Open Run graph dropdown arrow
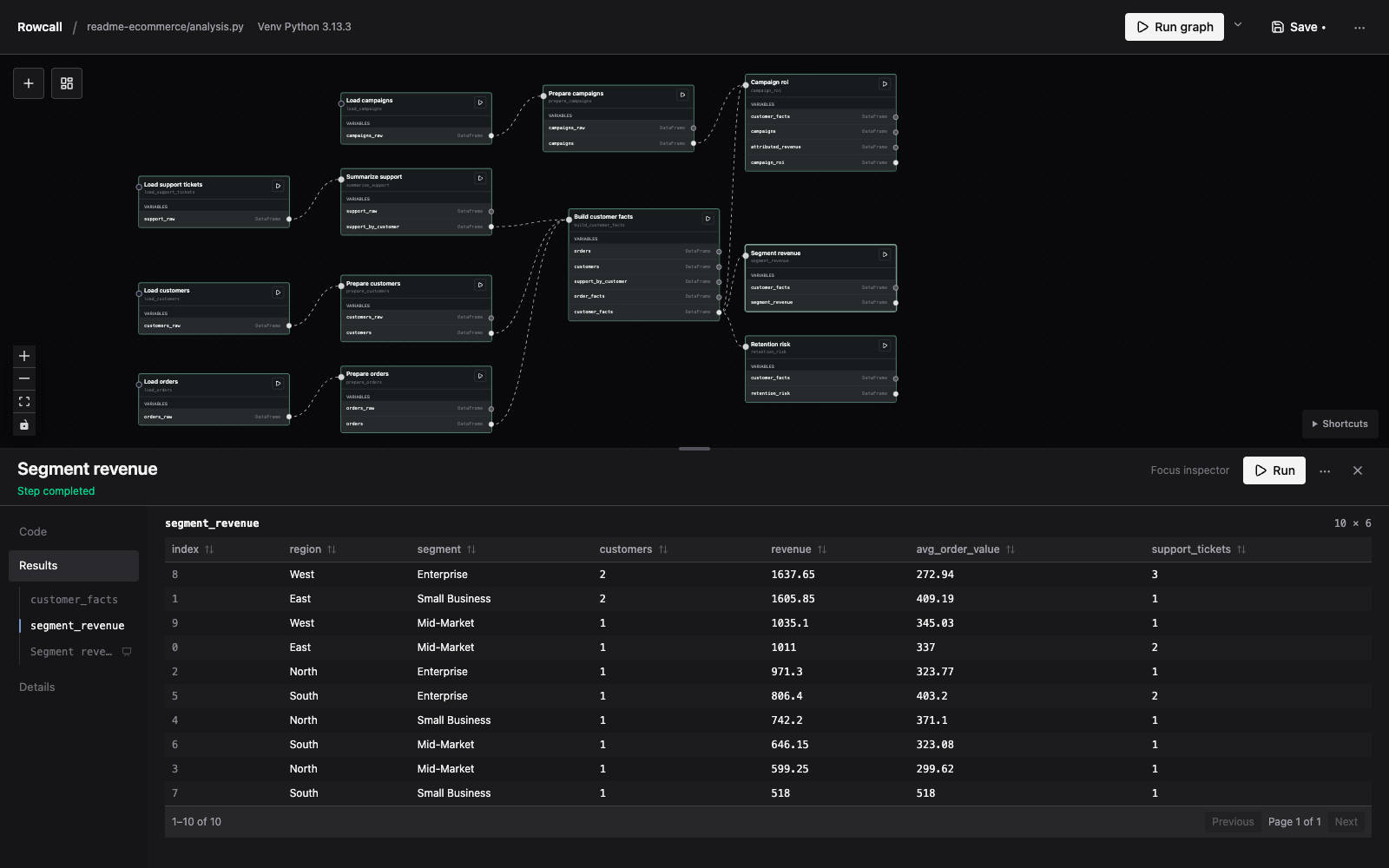The height and width of the screenshot is (868, 1389). [x=1238, y=26]
